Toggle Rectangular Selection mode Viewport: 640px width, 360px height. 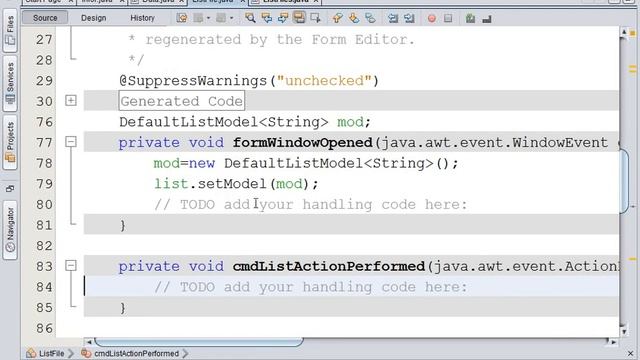(316, 18)
